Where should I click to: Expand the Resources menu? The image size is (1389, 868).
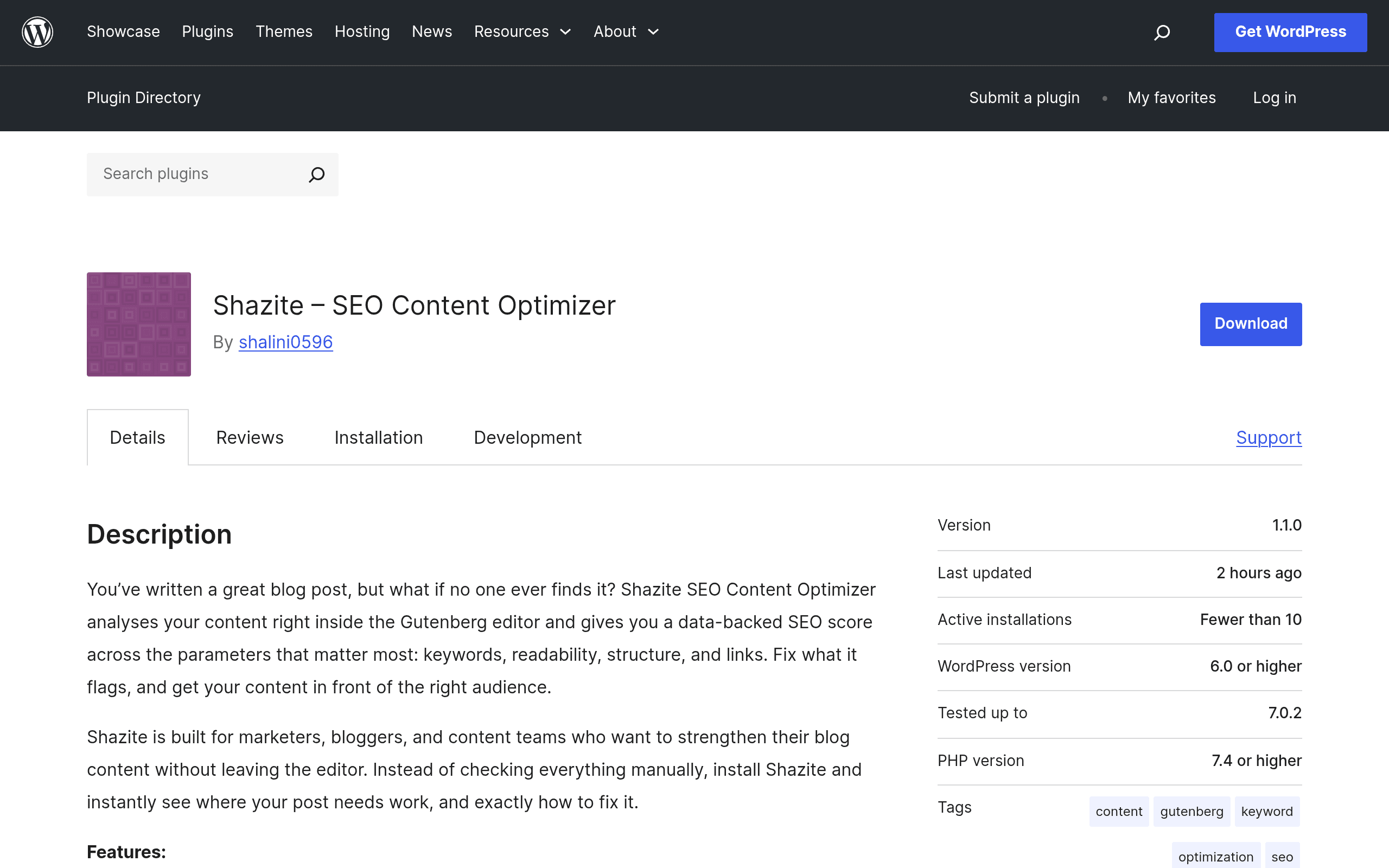(523, 31)
